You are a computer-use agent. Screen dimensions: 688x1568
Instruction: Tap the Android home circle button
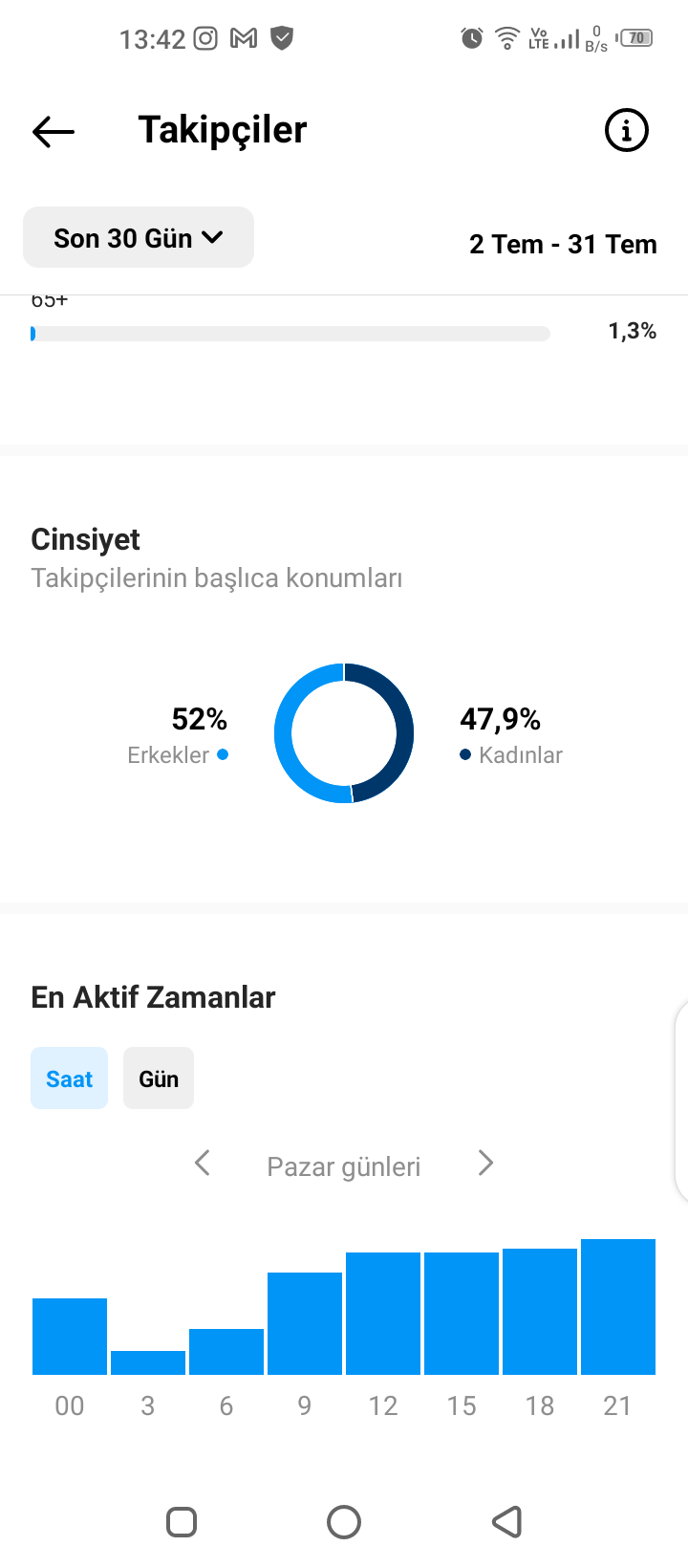[344, 1522]
